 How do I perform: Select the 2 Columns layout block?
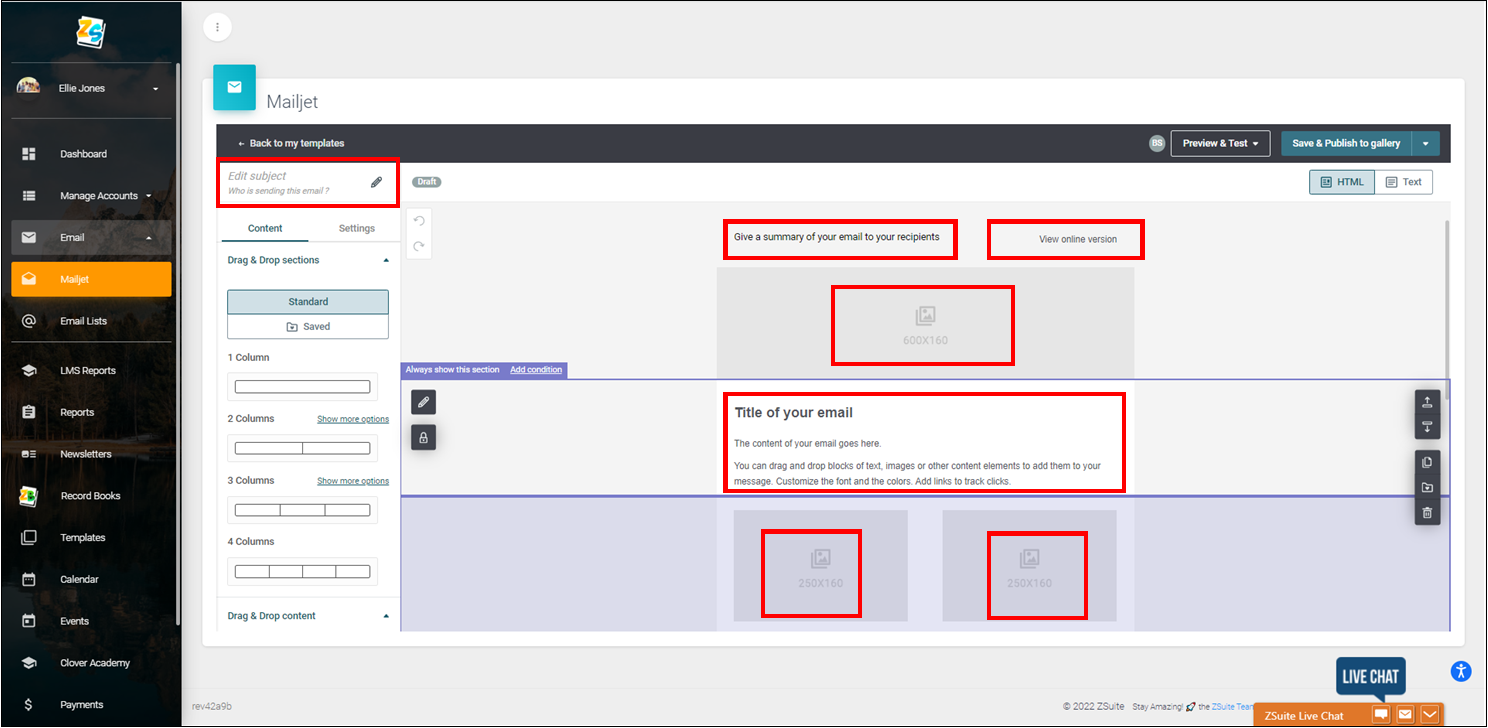(302, 449)
